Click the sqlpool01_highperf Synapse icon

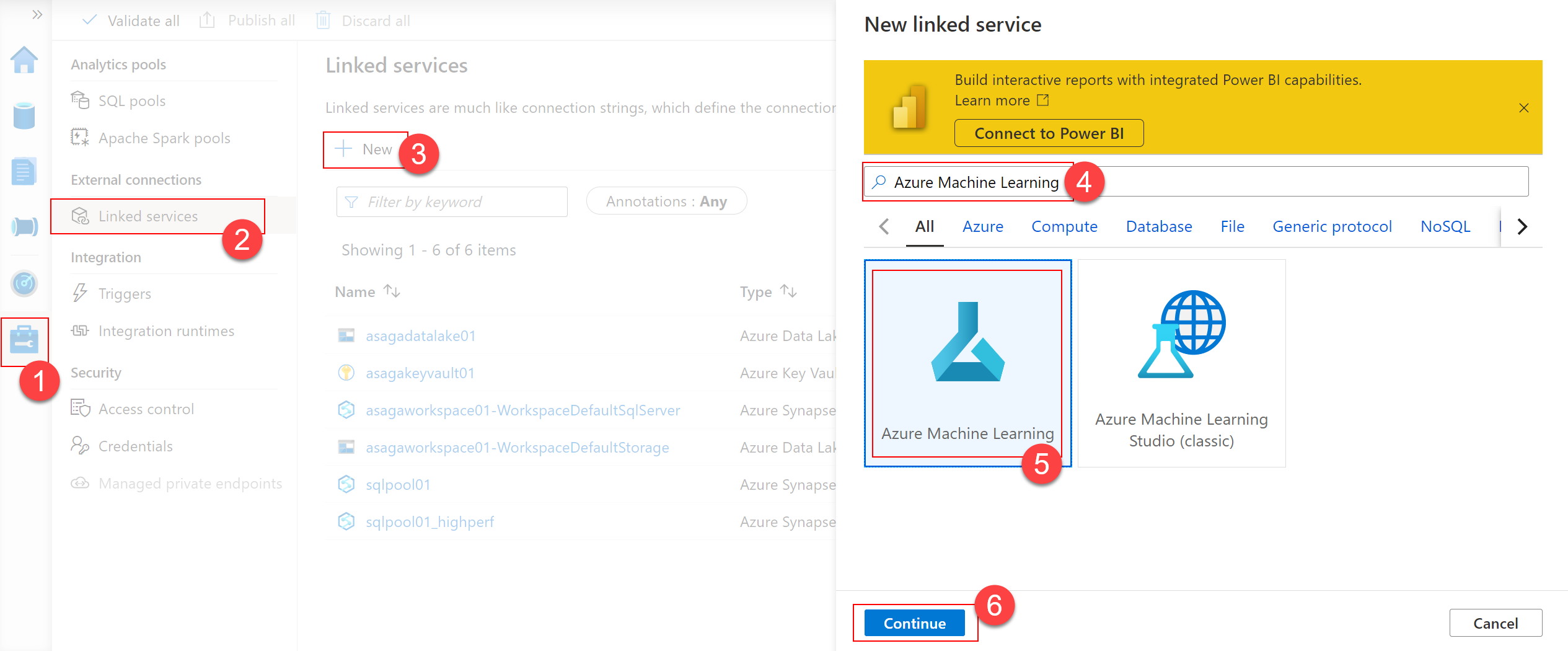346,521
